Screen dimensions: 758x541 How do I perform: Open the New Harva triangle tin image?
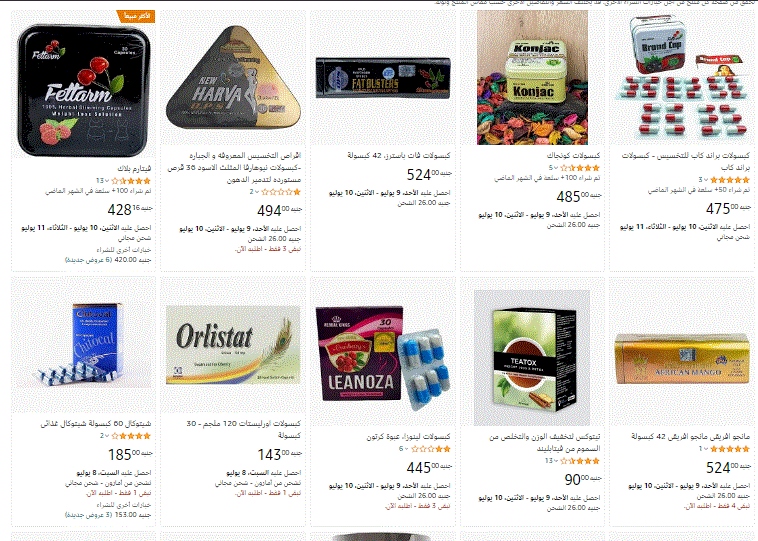click(233, 77)
